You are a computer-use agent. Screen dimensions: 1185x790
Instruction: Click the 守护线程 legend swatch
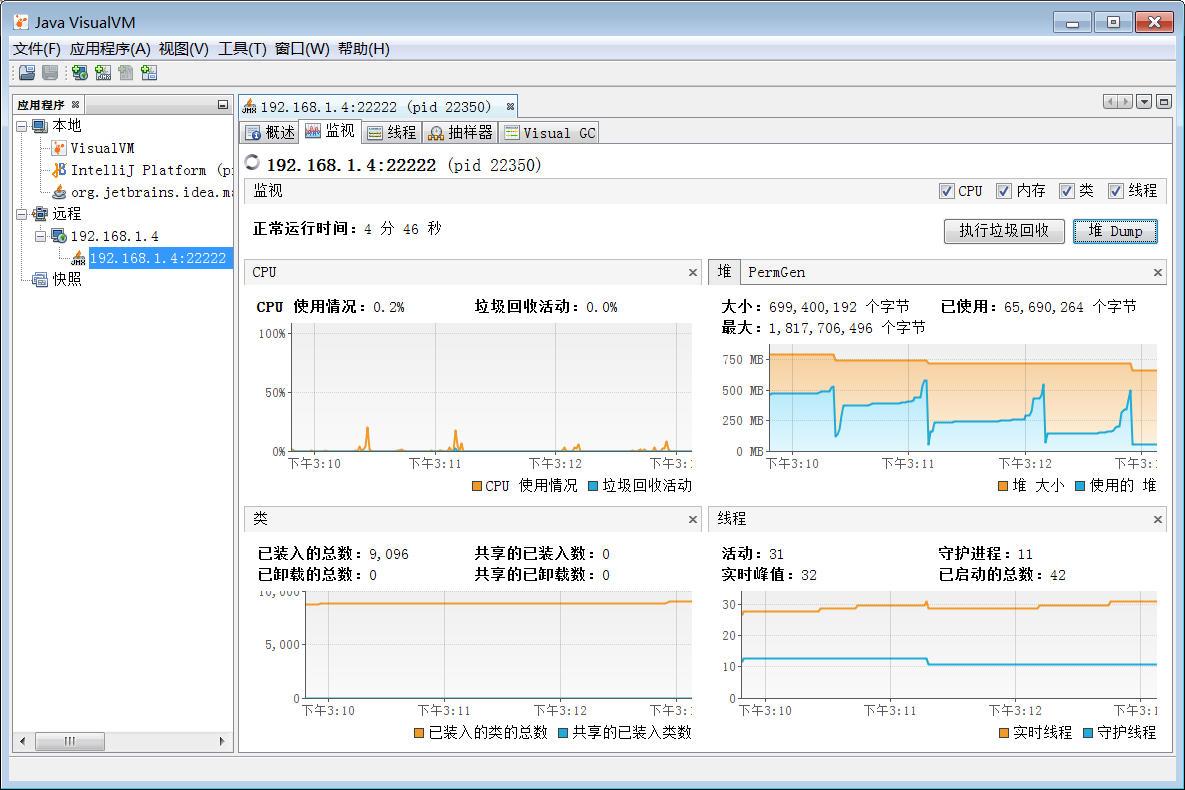pyautogui.click(x=1088, y=733)
